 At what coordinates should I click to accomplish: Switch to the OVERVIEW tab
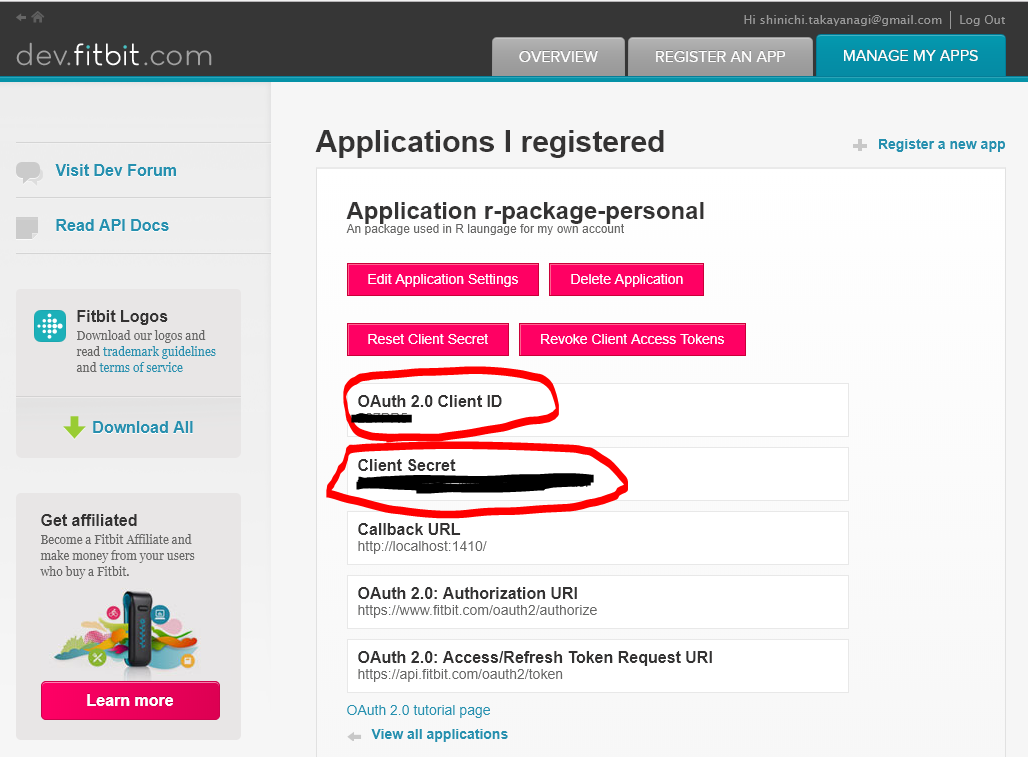558,57
